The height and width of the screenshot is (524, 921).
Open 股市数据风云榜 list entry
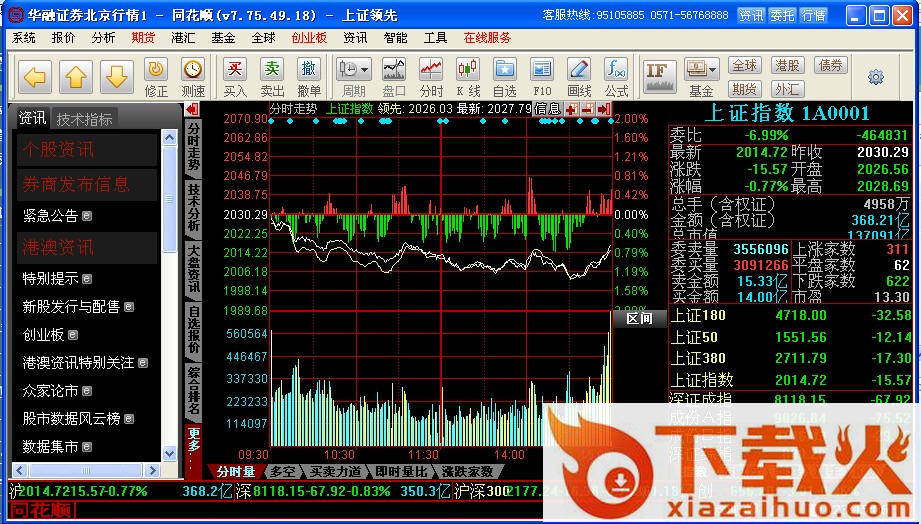pos(78,419)
